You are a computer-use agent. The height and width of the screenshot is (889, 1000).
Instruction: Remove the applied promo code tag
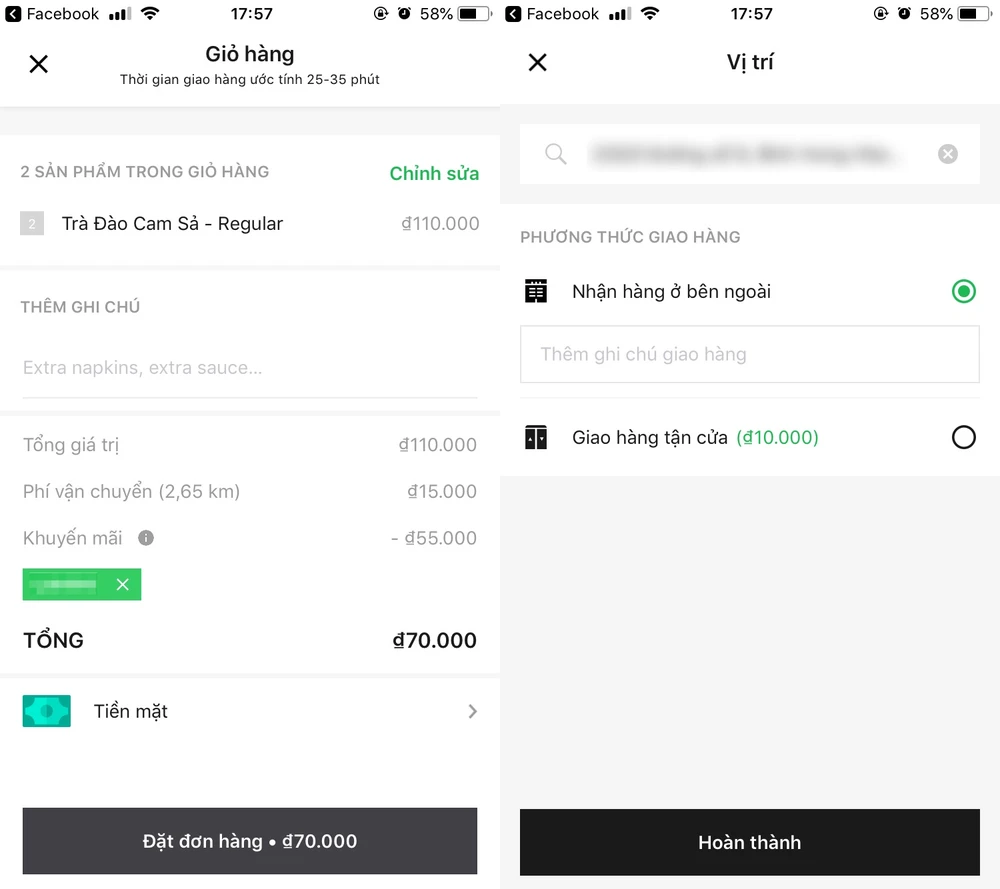123,584
